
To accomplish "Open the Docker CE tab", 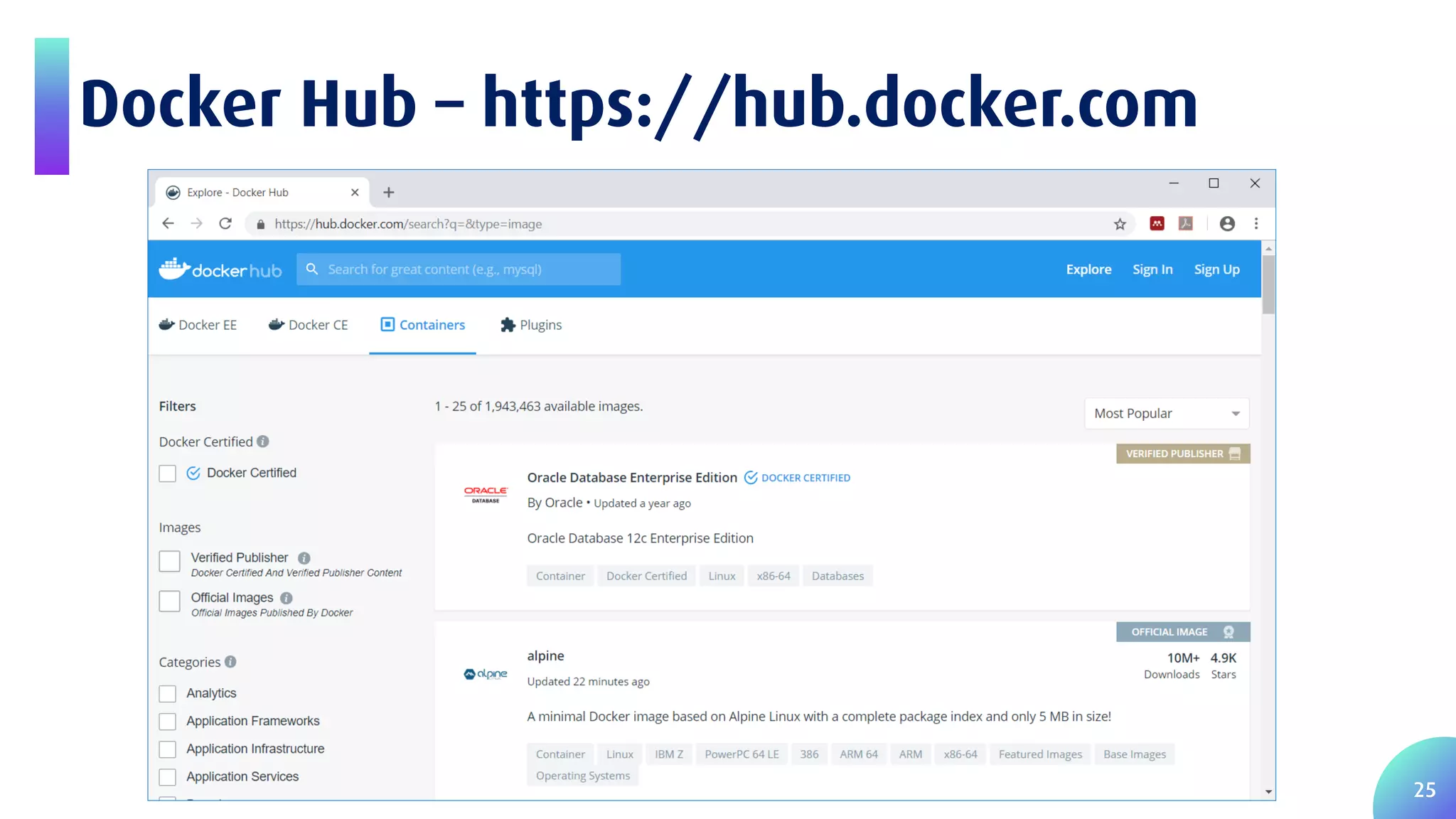I will [309, 325].
